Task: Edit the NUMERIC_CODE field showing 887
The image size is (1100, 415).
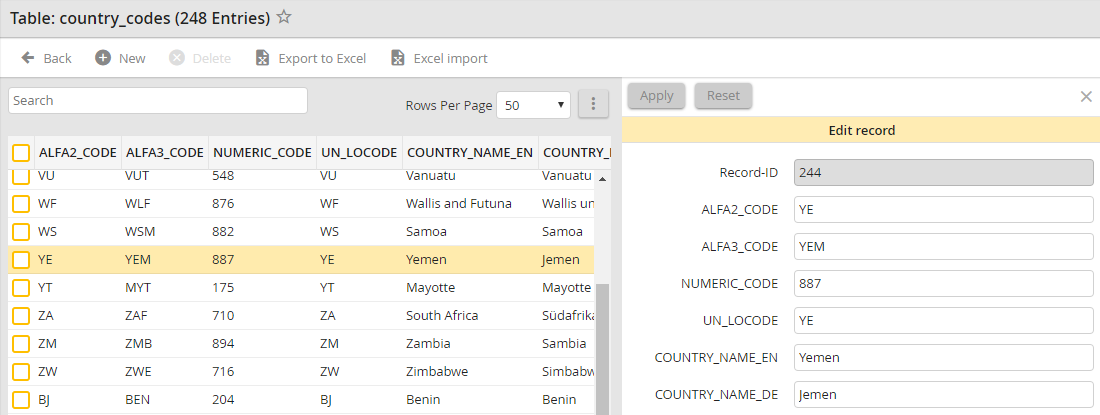Action: click(944, 283)
